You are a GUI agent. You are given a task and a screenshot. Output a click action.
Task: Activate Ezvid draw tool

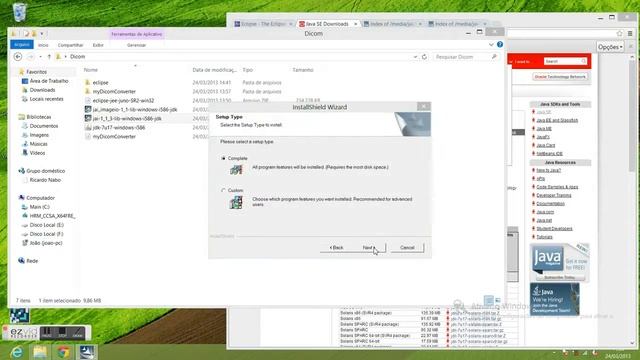pyautogui.click(x=77, y=333)
